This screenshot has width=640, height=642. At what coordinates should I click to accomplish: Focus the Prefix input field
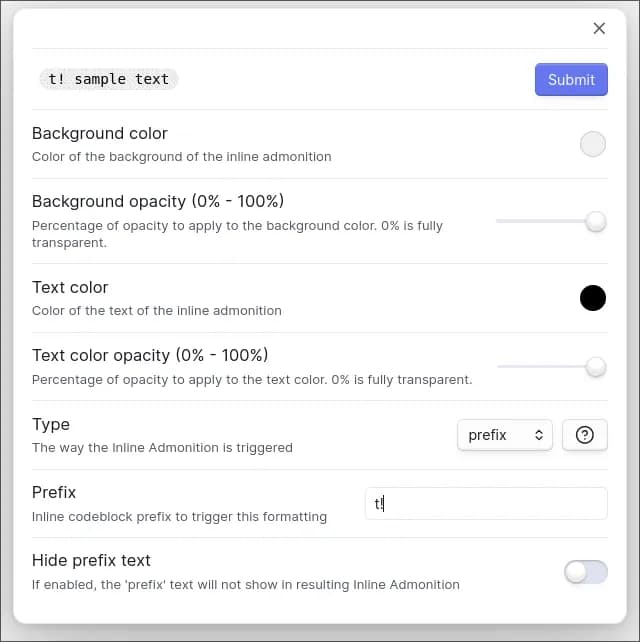pyautogui.click(x=486, y=503)
